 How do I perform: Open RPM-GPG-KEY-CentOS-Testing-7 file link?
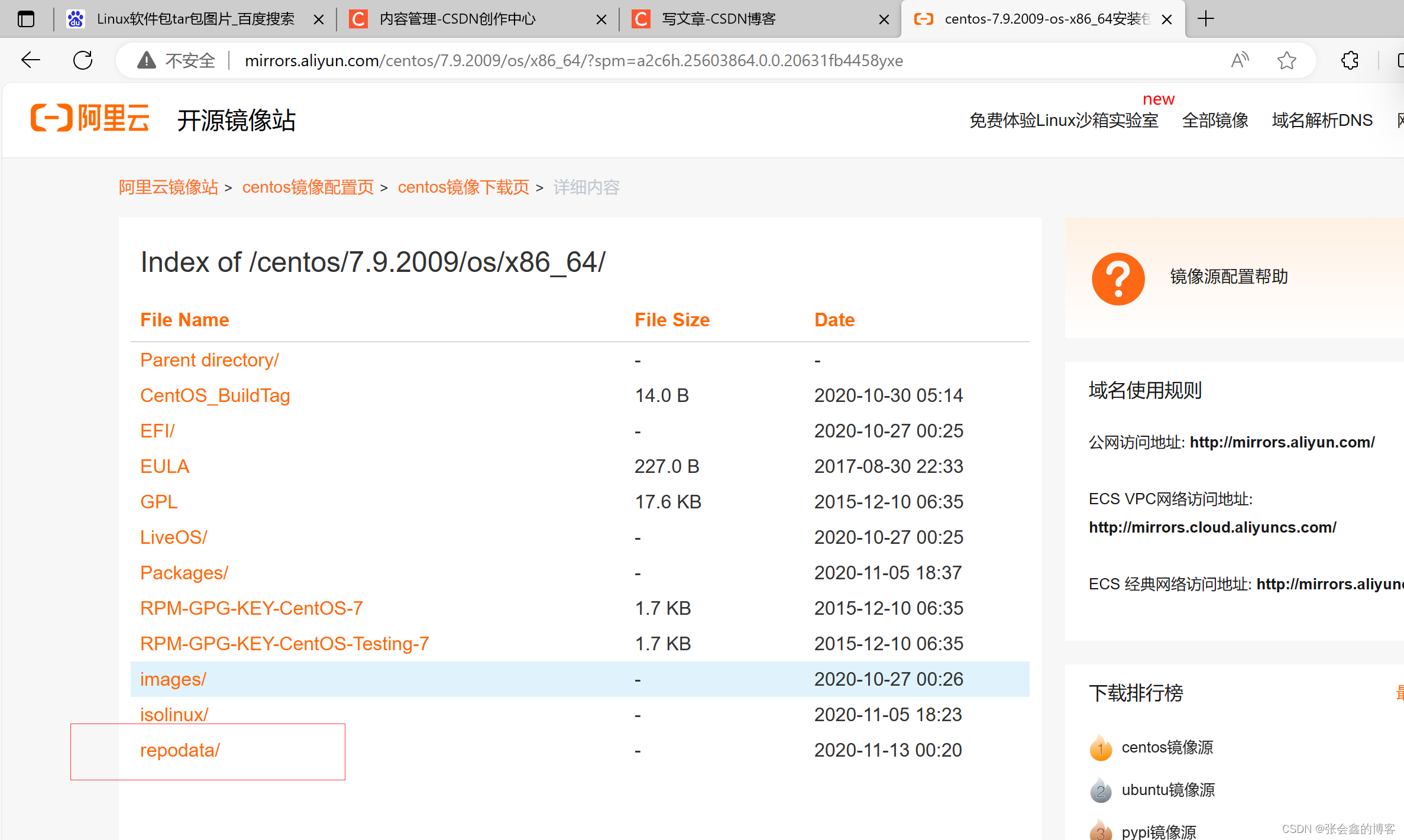point(284,644)
